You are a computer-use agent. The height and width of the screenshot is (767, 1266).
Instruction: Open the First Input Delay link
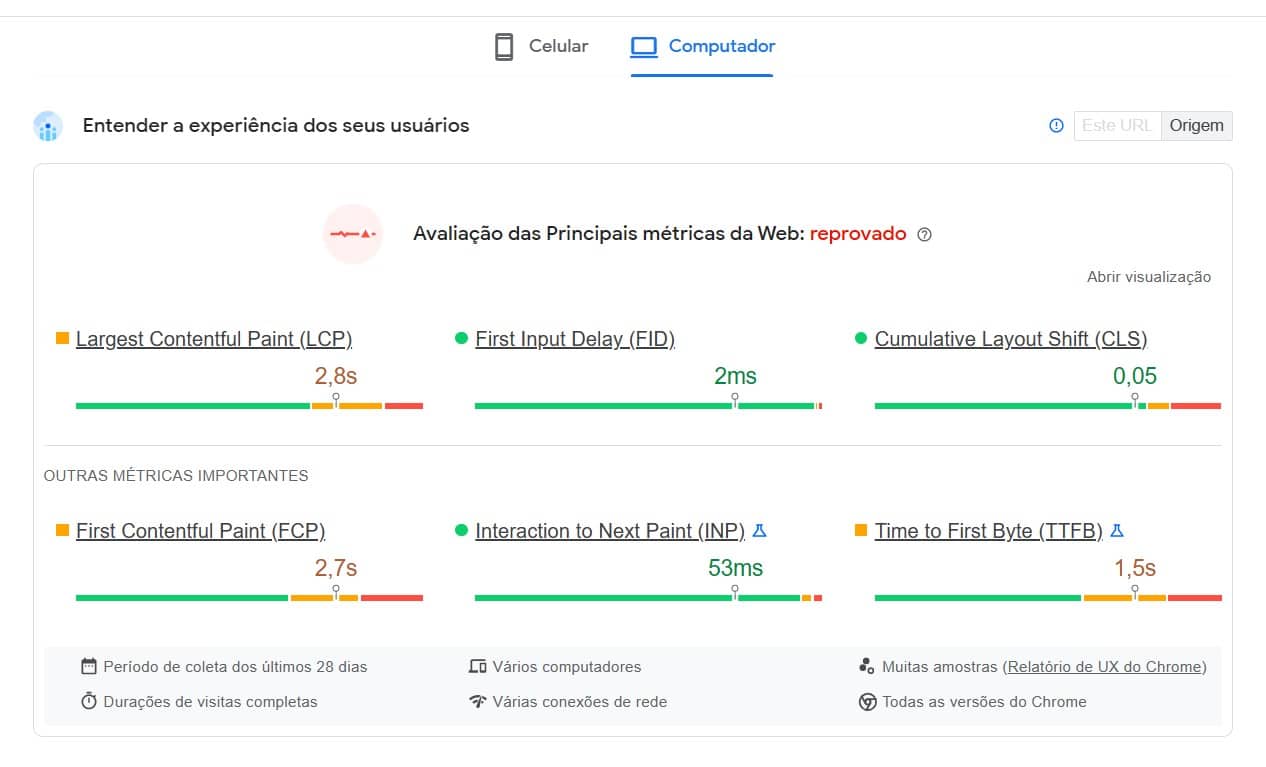[575, 338]
